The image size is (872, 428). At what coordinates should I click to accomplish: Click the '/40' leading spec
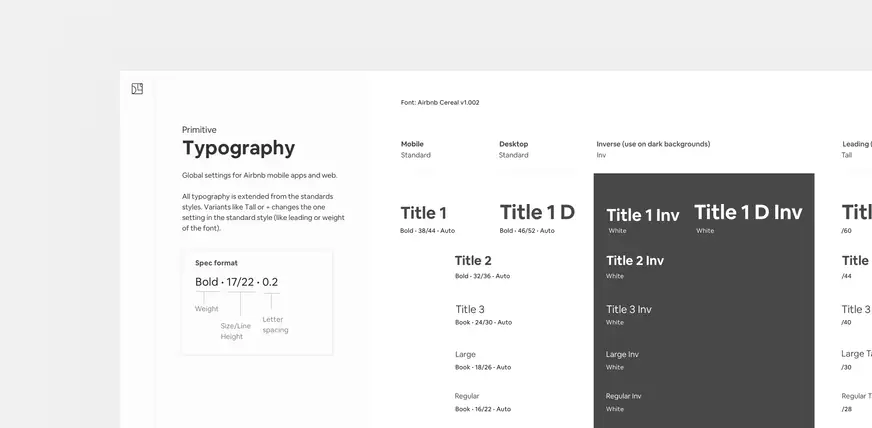[x=846, y=322]
